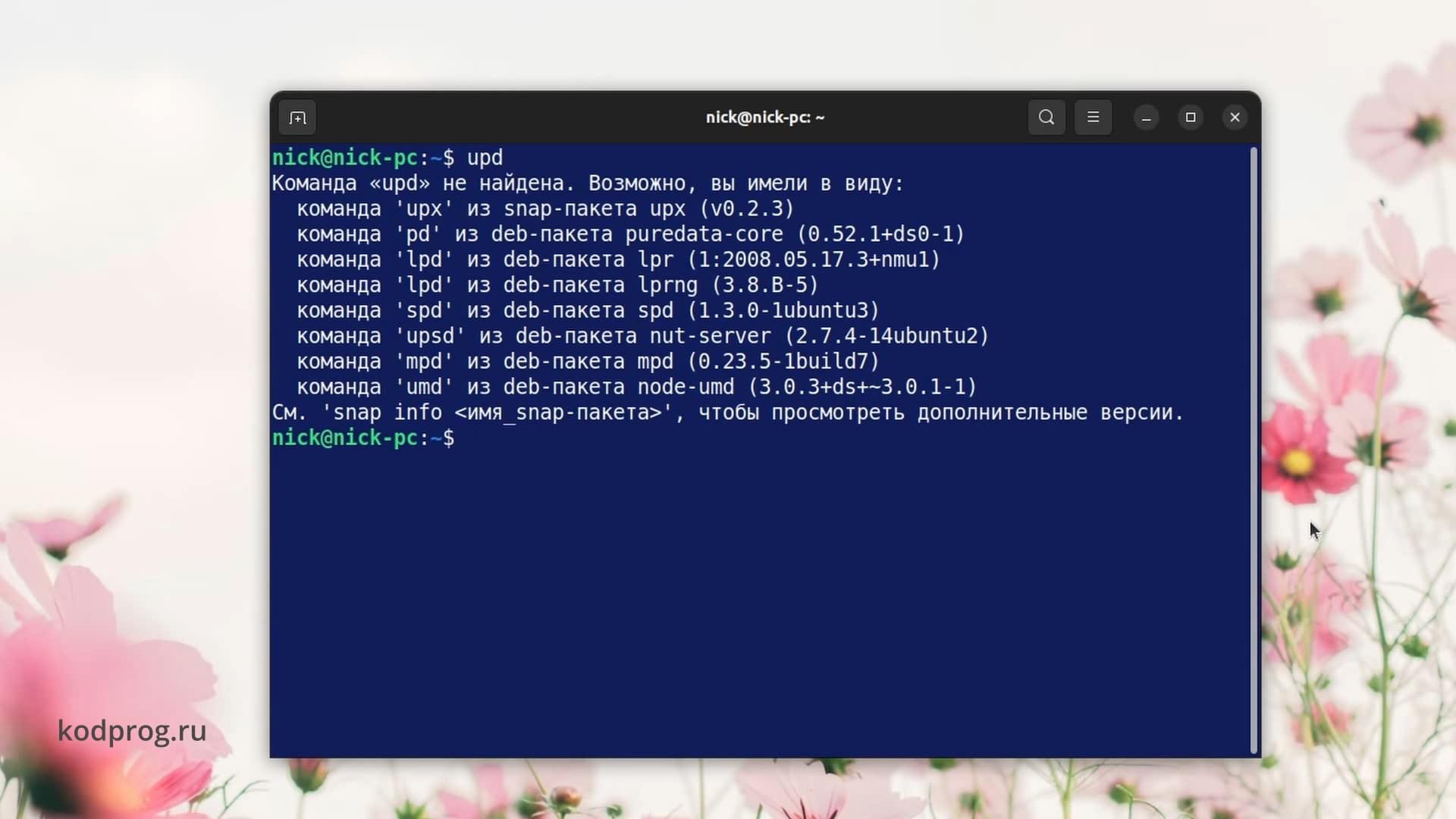Click the 'snap info' hint line
This screenshot has width=1456, height=819.
728,413
